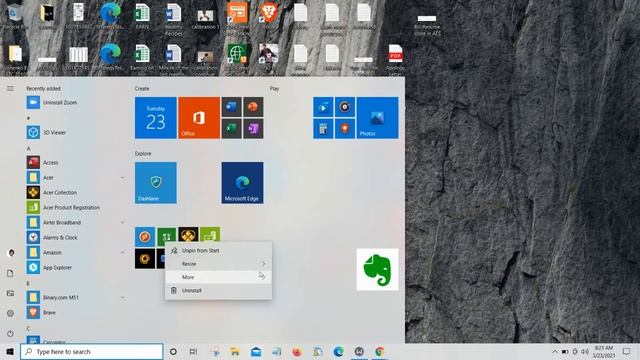Select the calibration 1 image on the desktop

point(205,19)
